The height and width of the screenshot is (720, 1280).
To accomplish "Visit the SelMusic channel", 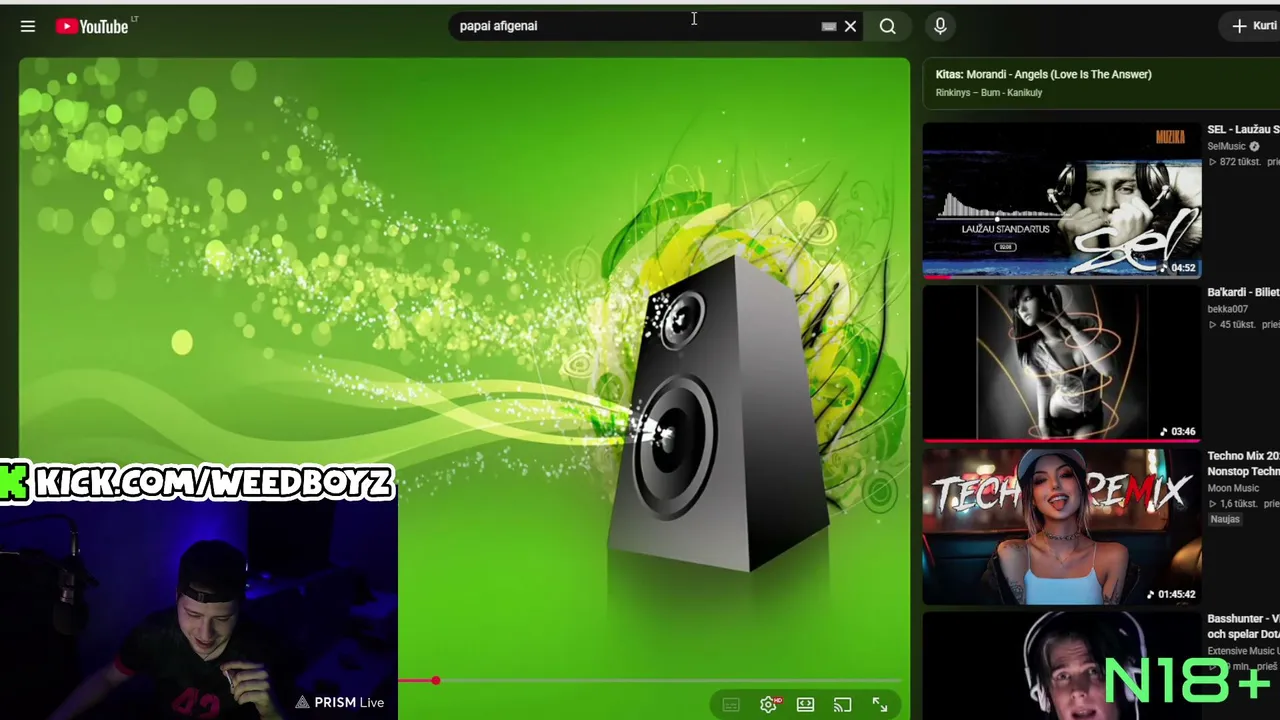I will 1226,146.
